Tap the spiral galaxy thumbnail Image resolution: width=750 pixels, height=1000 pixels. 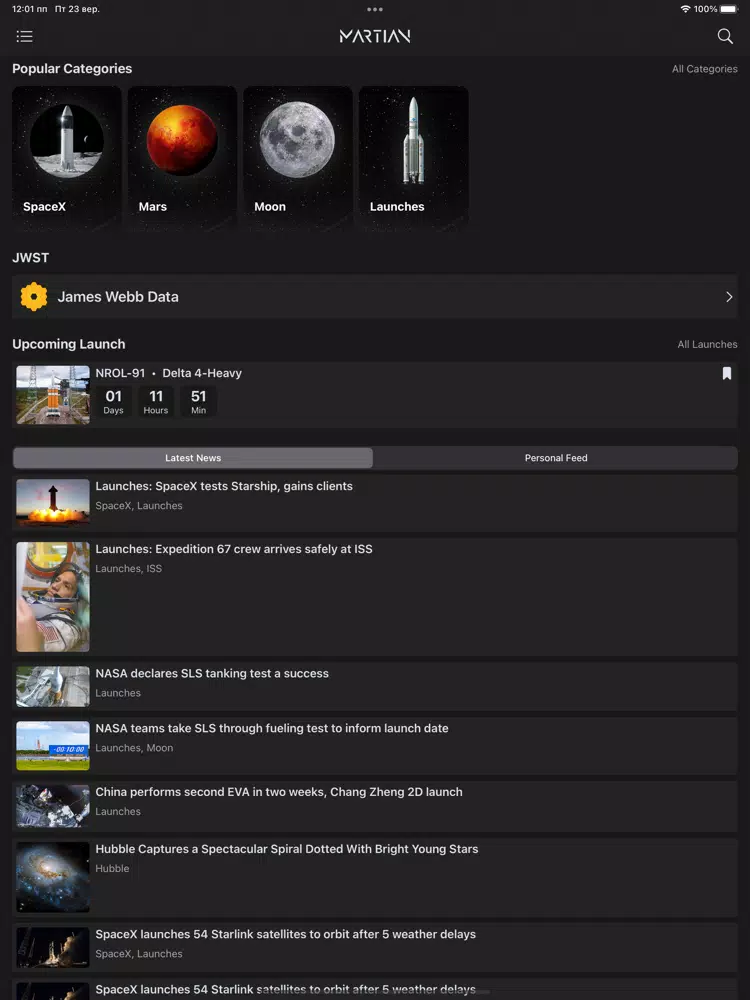pos(53,878)
